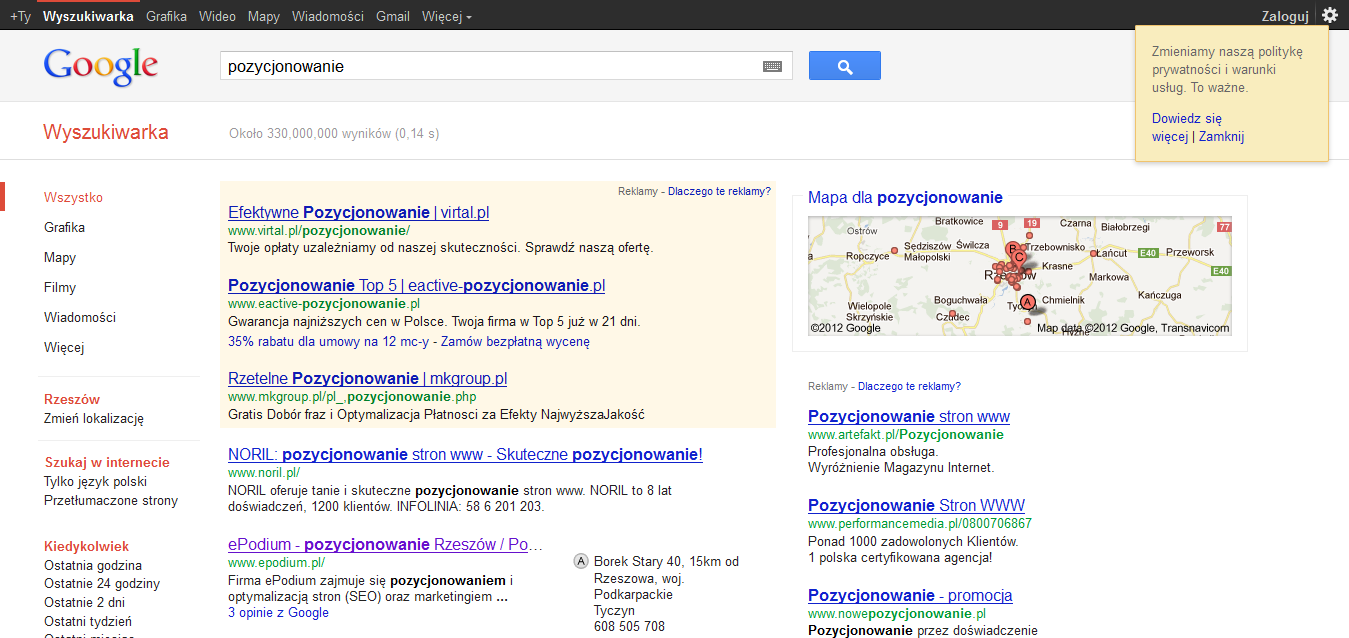Select Wszystko in the left sidebar
Viewport: 1349px width, 638px height.
pyautogui.click(x=73, y=197)
